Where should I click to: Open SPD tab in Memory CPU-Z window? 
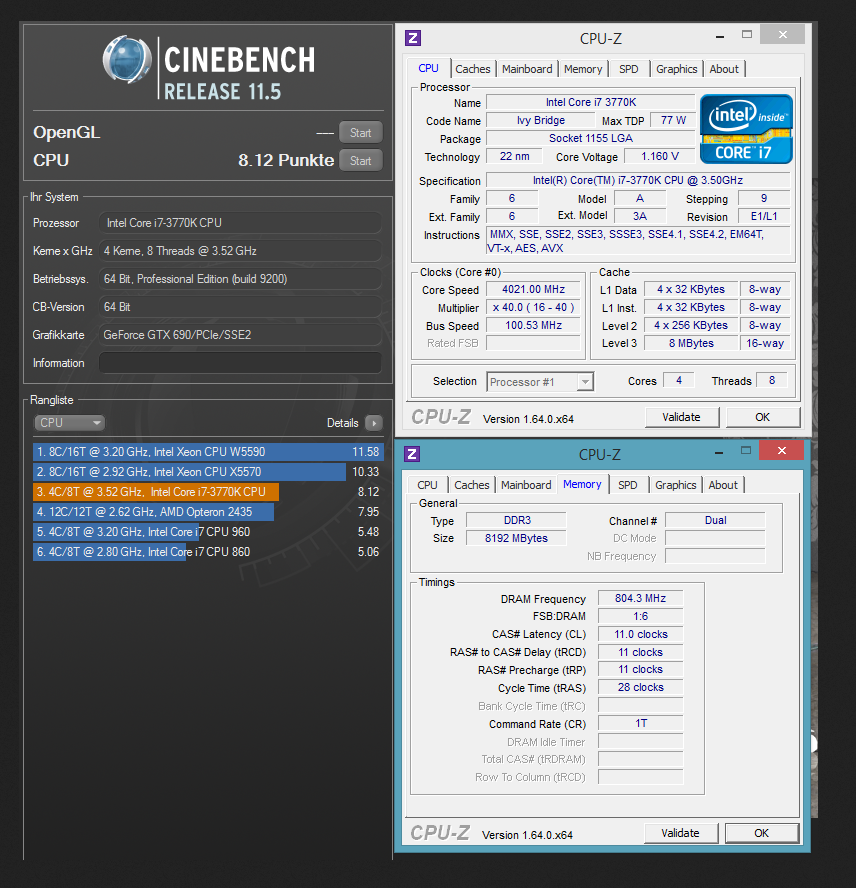(x=627, y=485)
